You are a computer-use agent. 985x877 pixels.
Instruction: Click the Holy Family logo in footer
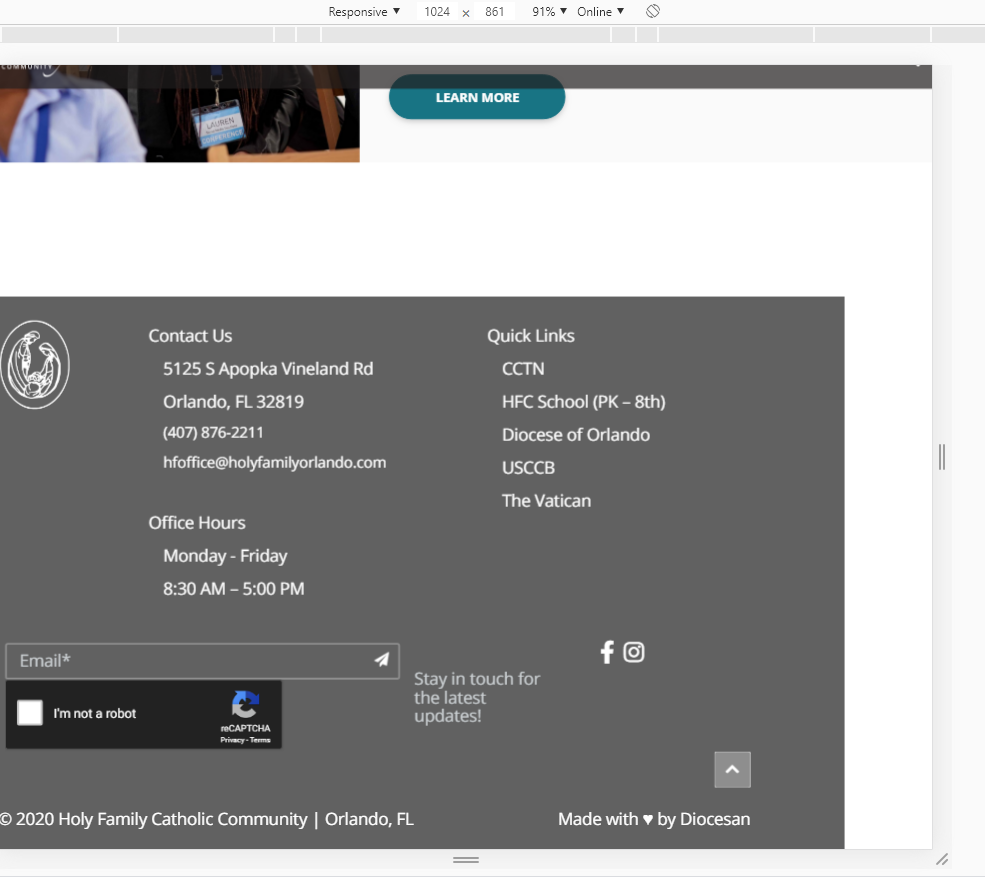[x=35, y=365]
